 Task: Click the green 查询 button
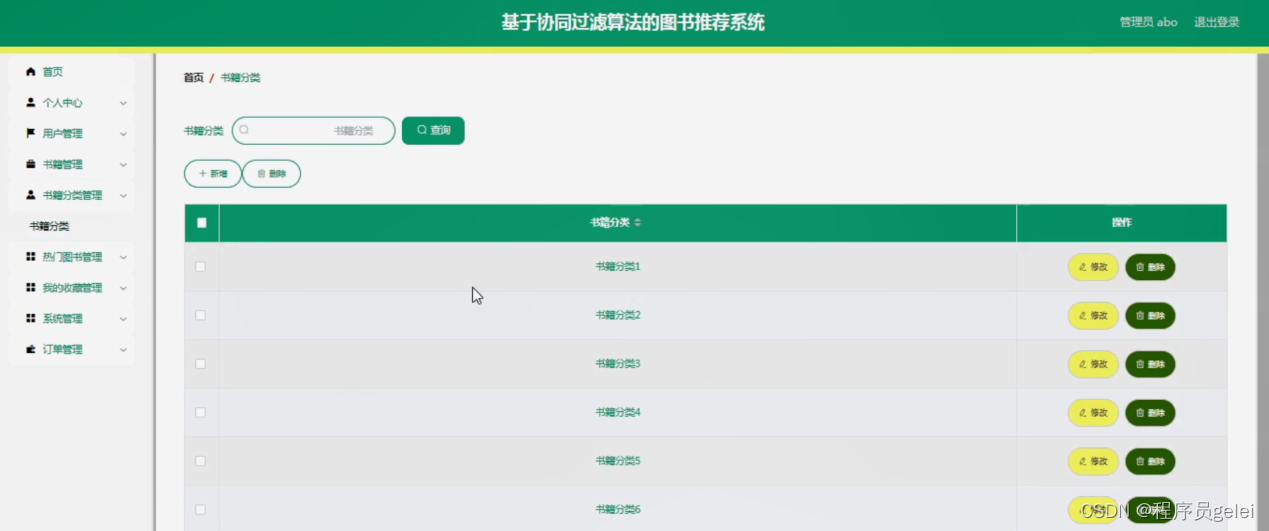point(433,131)
